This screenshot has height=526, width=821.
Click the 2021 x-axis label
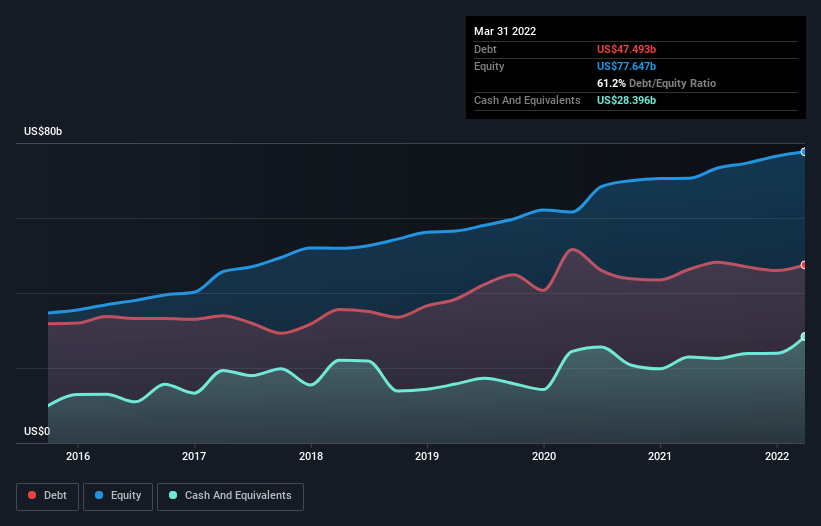[660, 456]
